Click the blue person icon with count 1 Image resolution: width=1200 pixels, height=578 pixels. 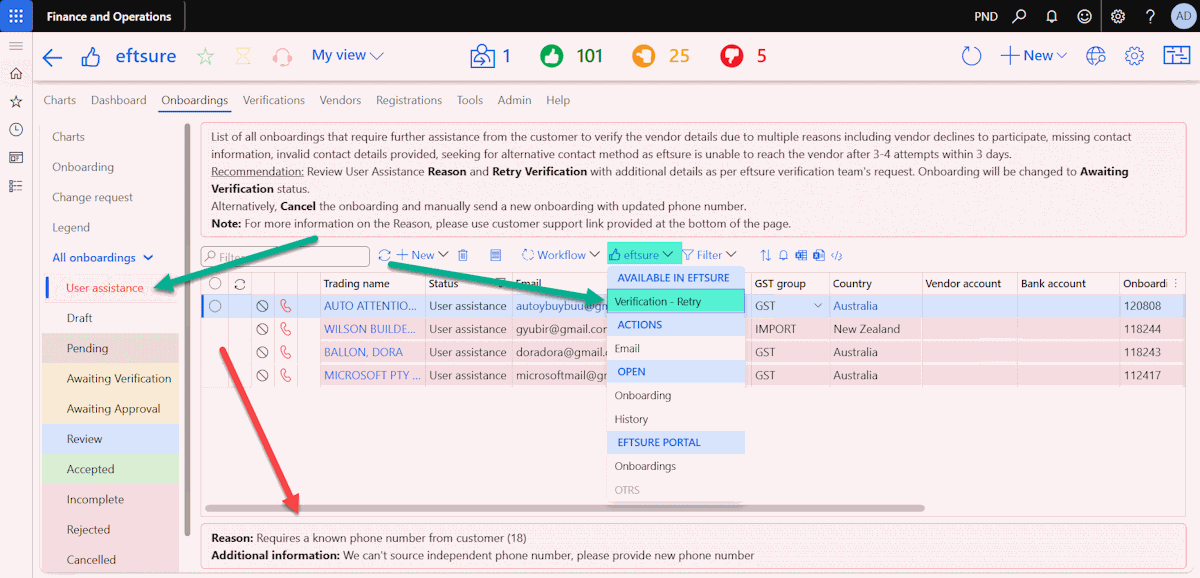click(x=482, y=56)
